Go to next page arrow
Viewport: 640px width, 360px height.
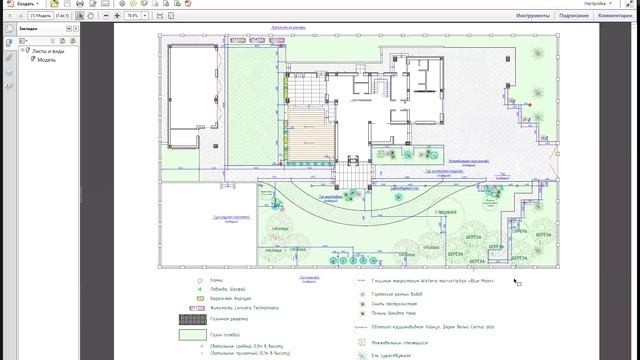coord(20,16)
